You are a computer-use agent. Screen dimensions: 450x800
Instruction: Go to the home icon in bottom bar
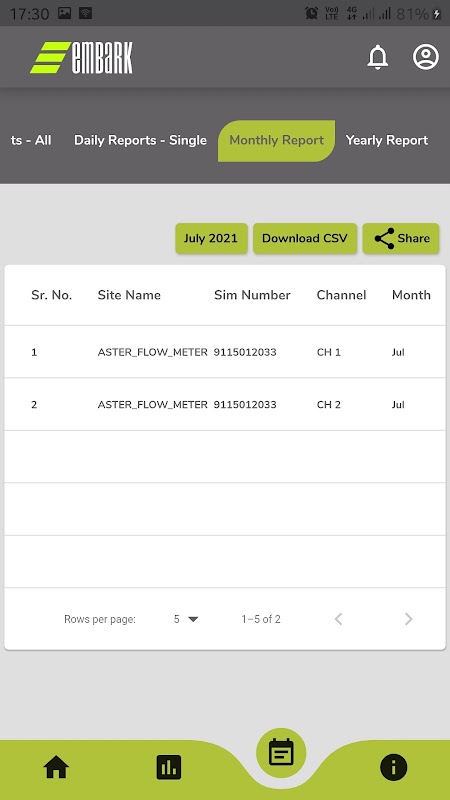56,767
